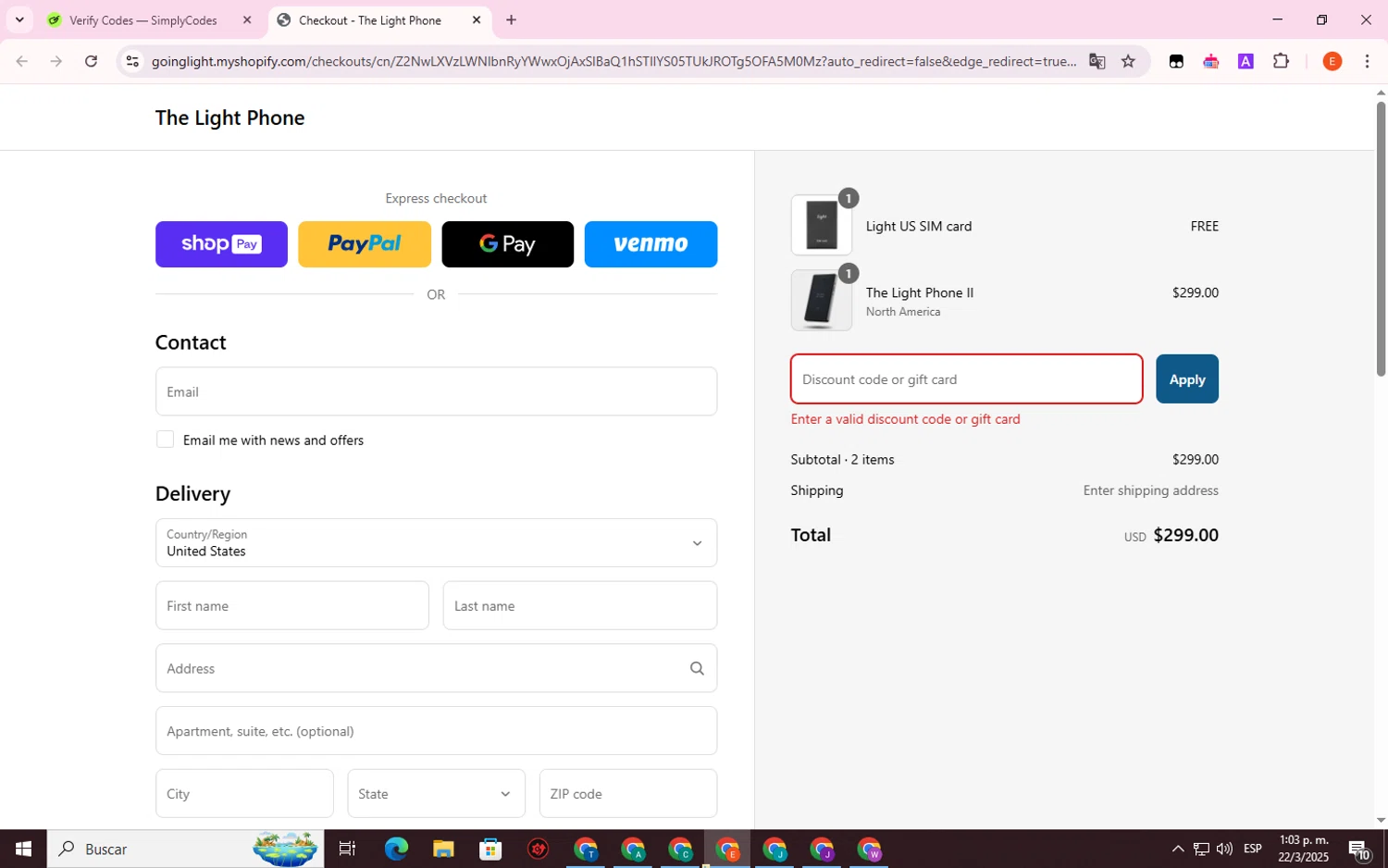The height and width of the screenshot is (868, 1388).
Task: Focus Apartment, suite, etc. field
Action: click(436, 731)
